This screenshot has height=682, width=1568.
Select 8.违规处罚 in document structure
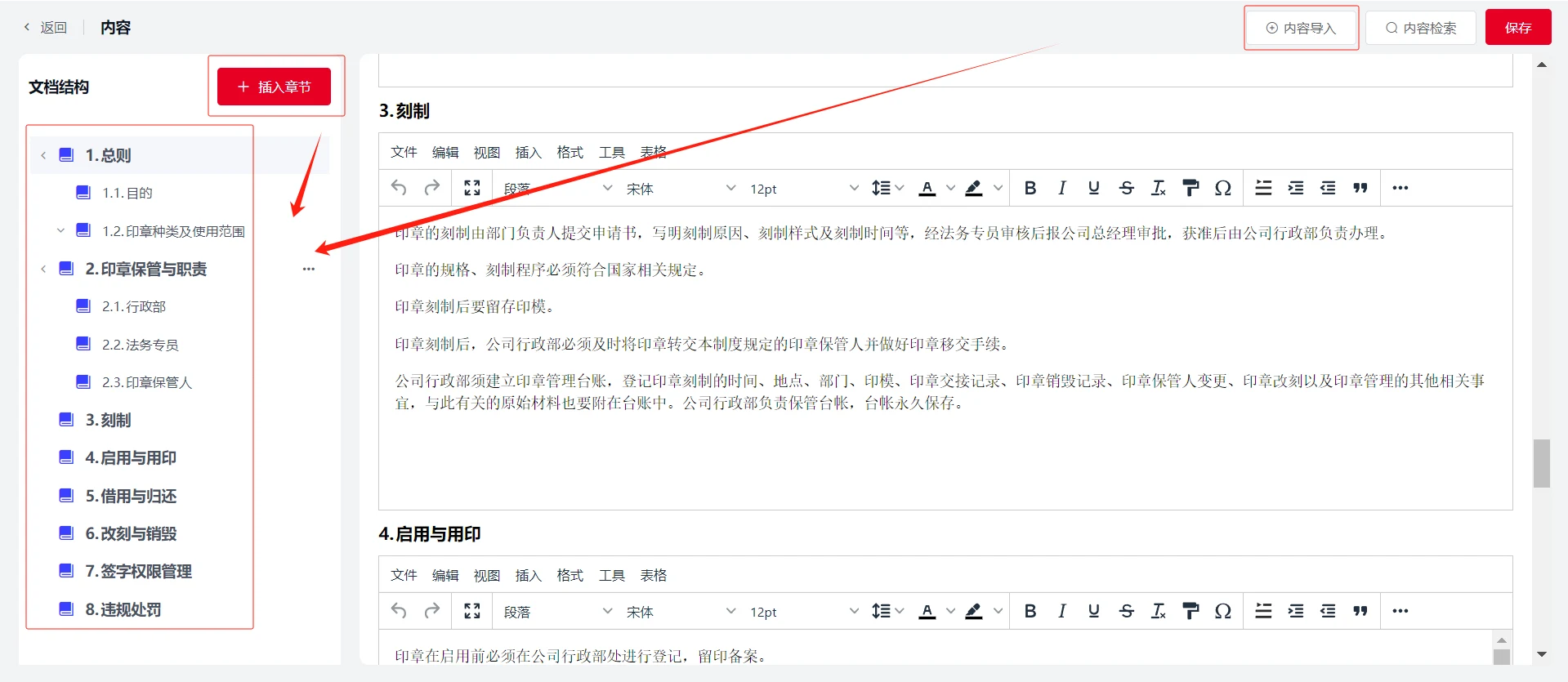[x=123, y=609]
